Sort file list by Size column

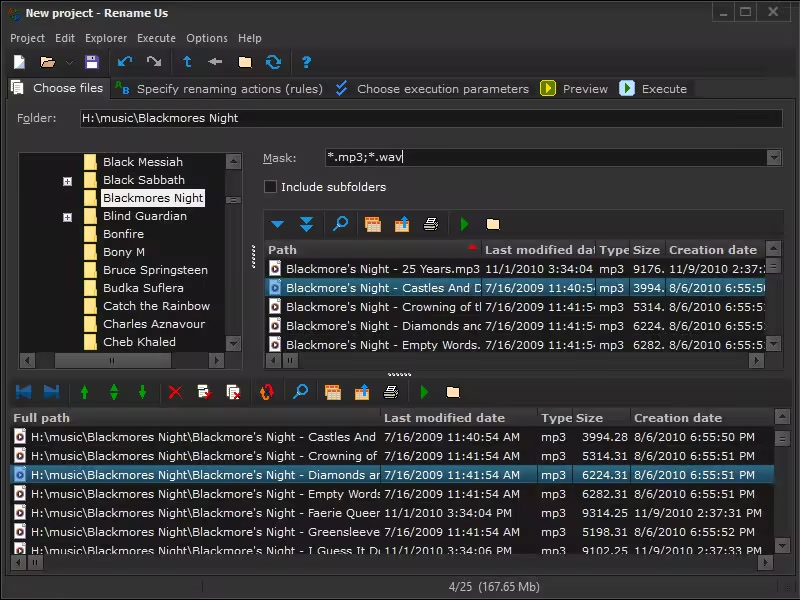click(601, 418)
